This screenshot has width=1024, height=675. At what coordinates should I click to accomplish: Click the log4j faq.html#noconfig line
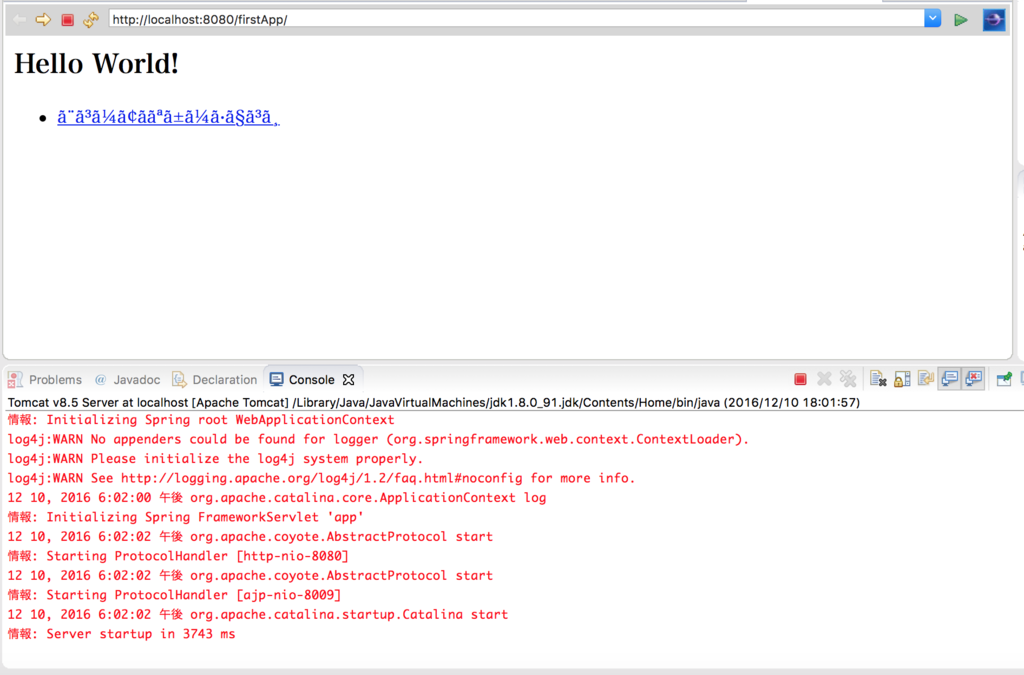click(x=321, y=479)
